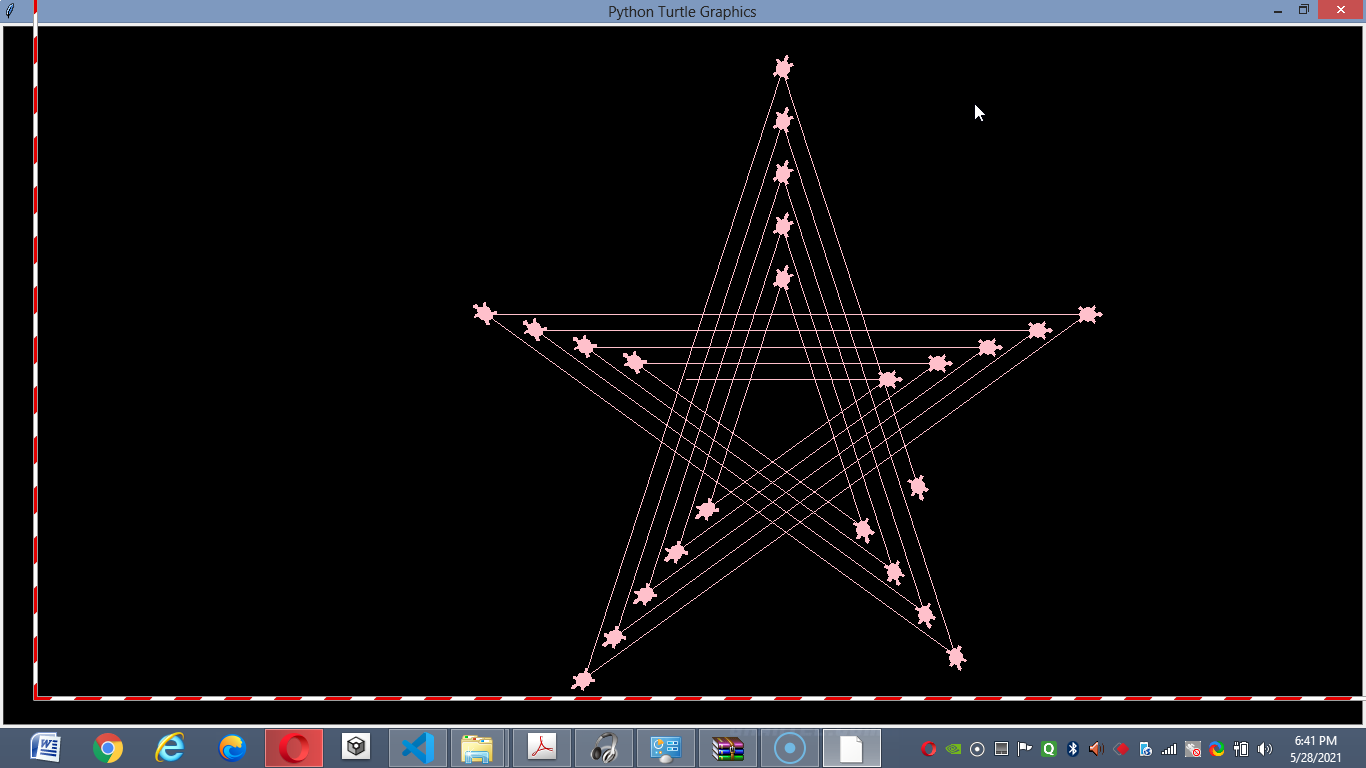
Task: Open Action Center flag in the tray
Action: click(1025, 749)
